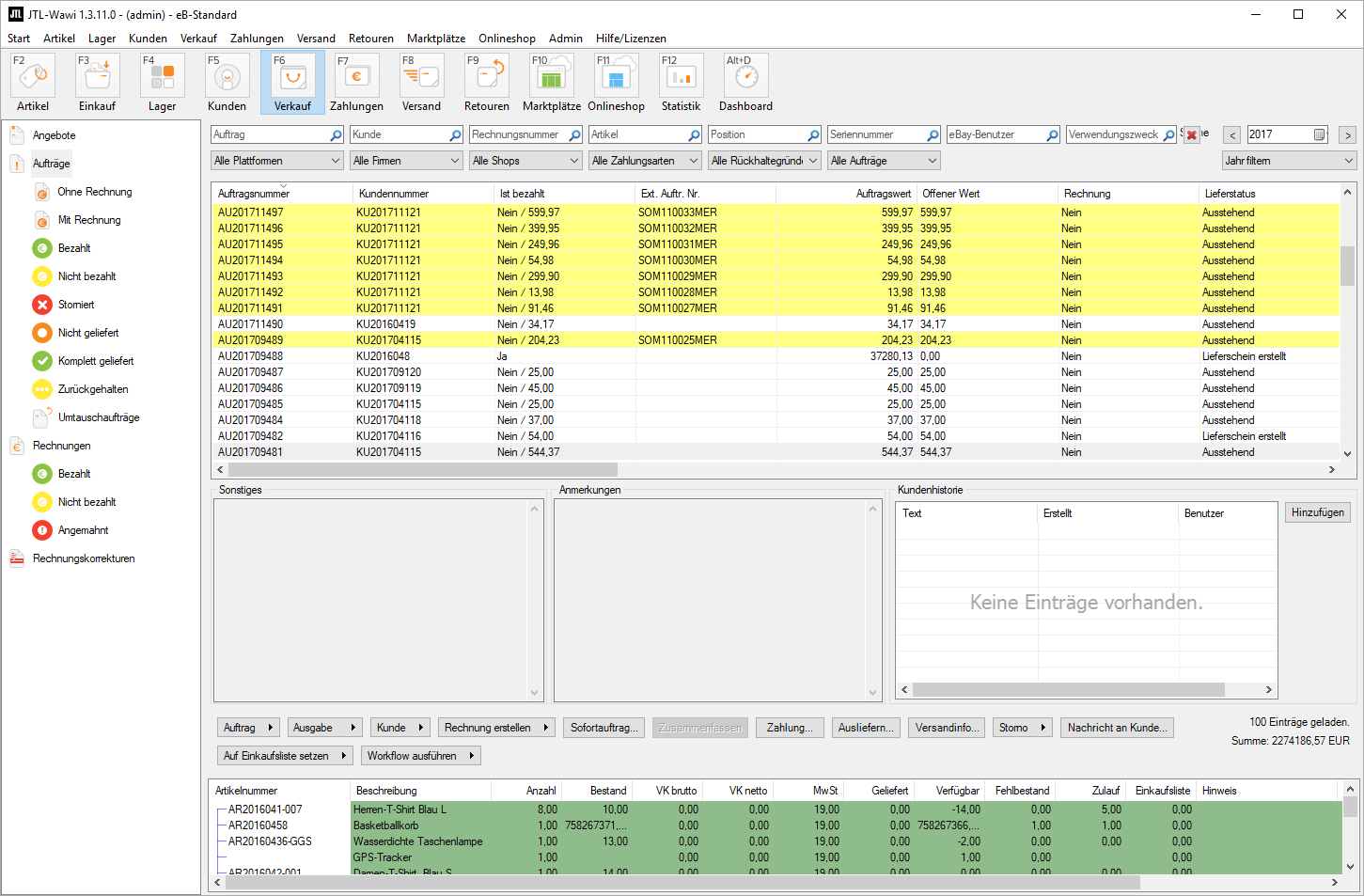This screenshot has height=896, width=1364.
Task: Go to next year with arrow button
Action: click(x=1347, y=134)
